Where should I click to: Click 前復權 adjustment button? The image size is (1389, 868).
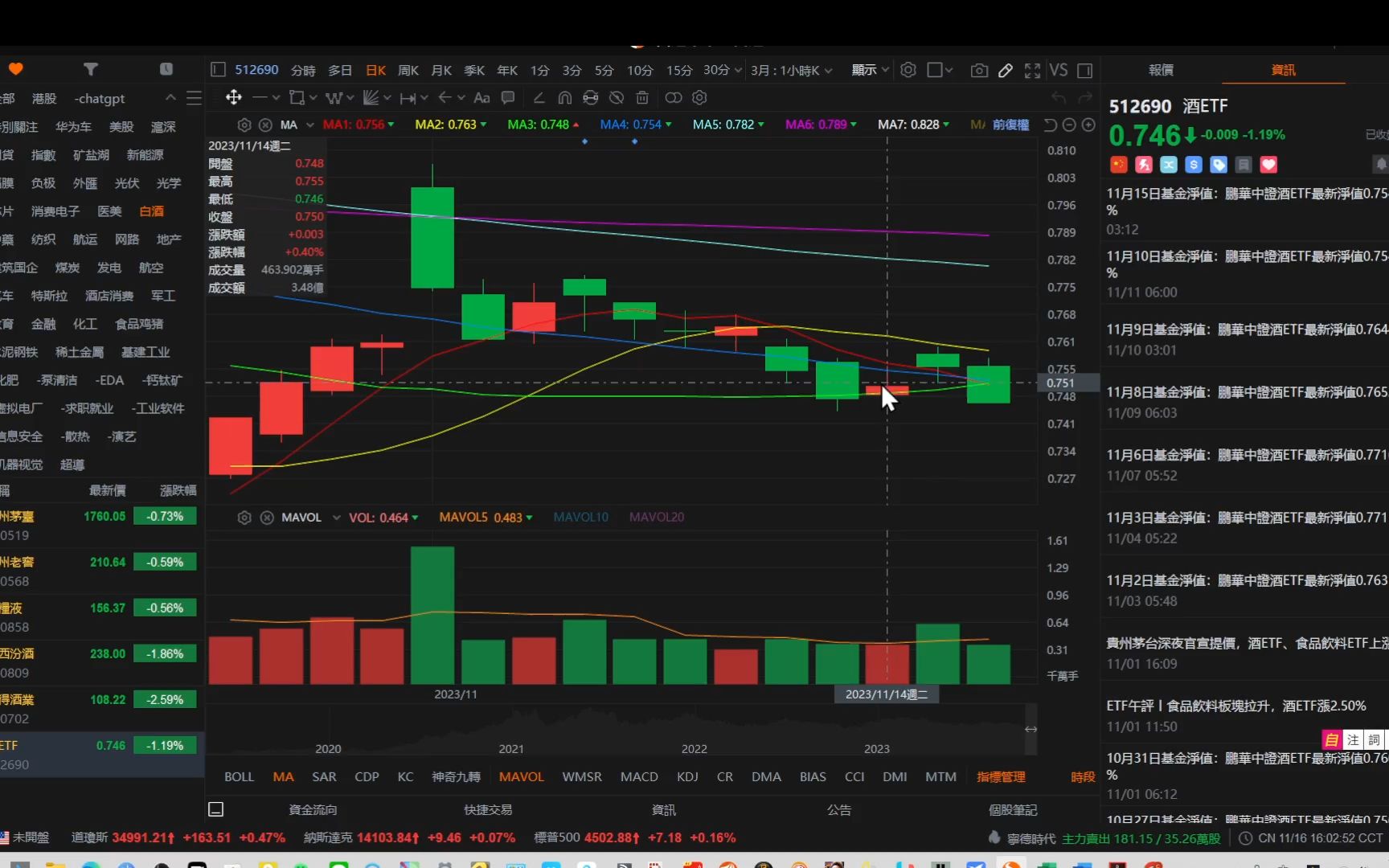click(x=1010, y=125)
